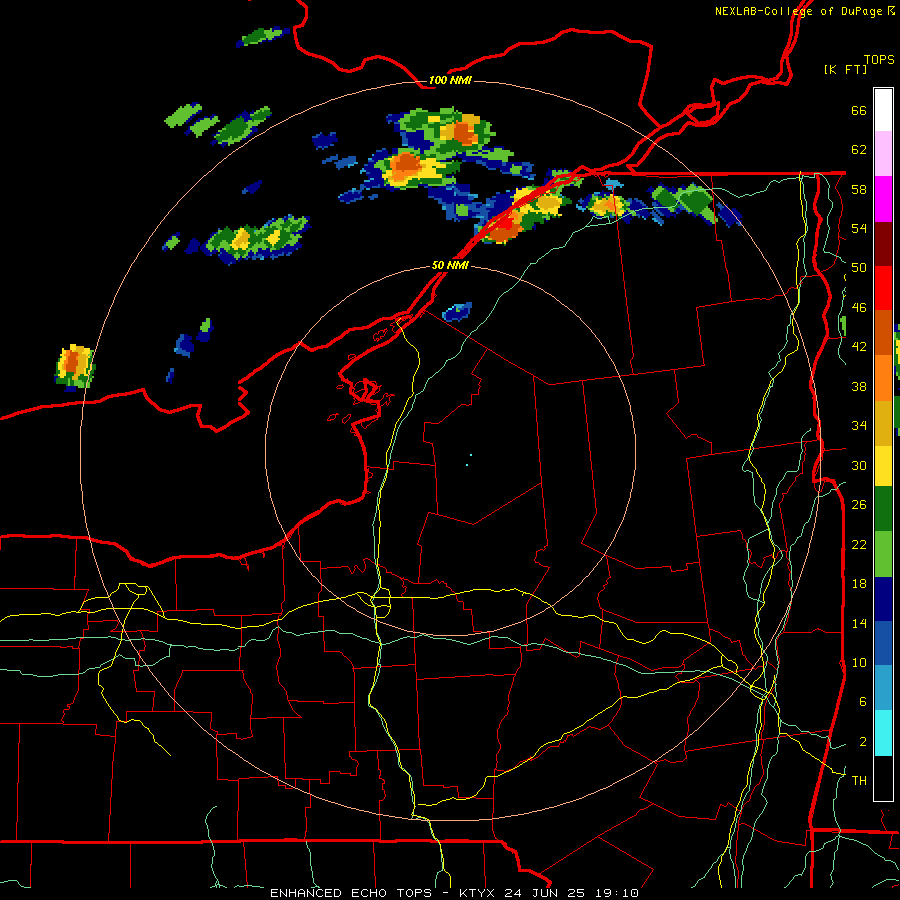This screenshot has width=900, height=900.
Task: Select the navy blue legend swatch
Action: pyautogui.click(x=883, y=599)
